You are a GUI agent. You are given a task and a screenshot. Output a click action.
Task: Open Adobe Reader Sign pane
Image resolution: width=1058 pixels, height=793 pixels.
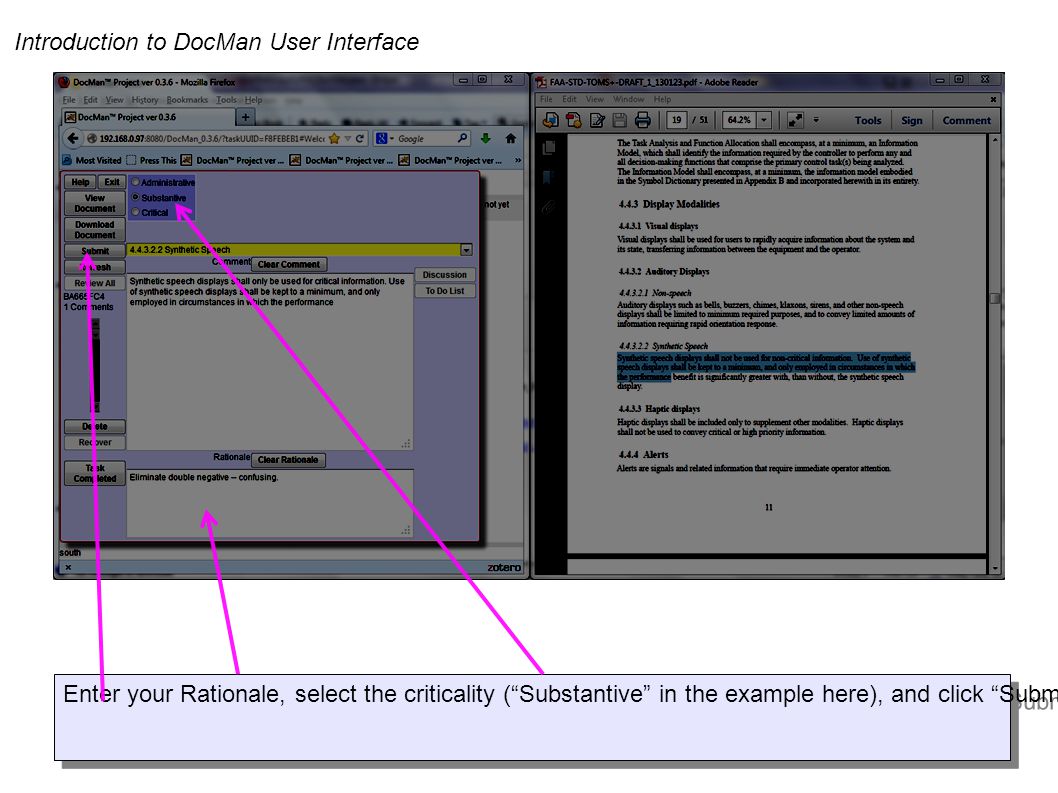pyautogui.click(x=912, y=120)
